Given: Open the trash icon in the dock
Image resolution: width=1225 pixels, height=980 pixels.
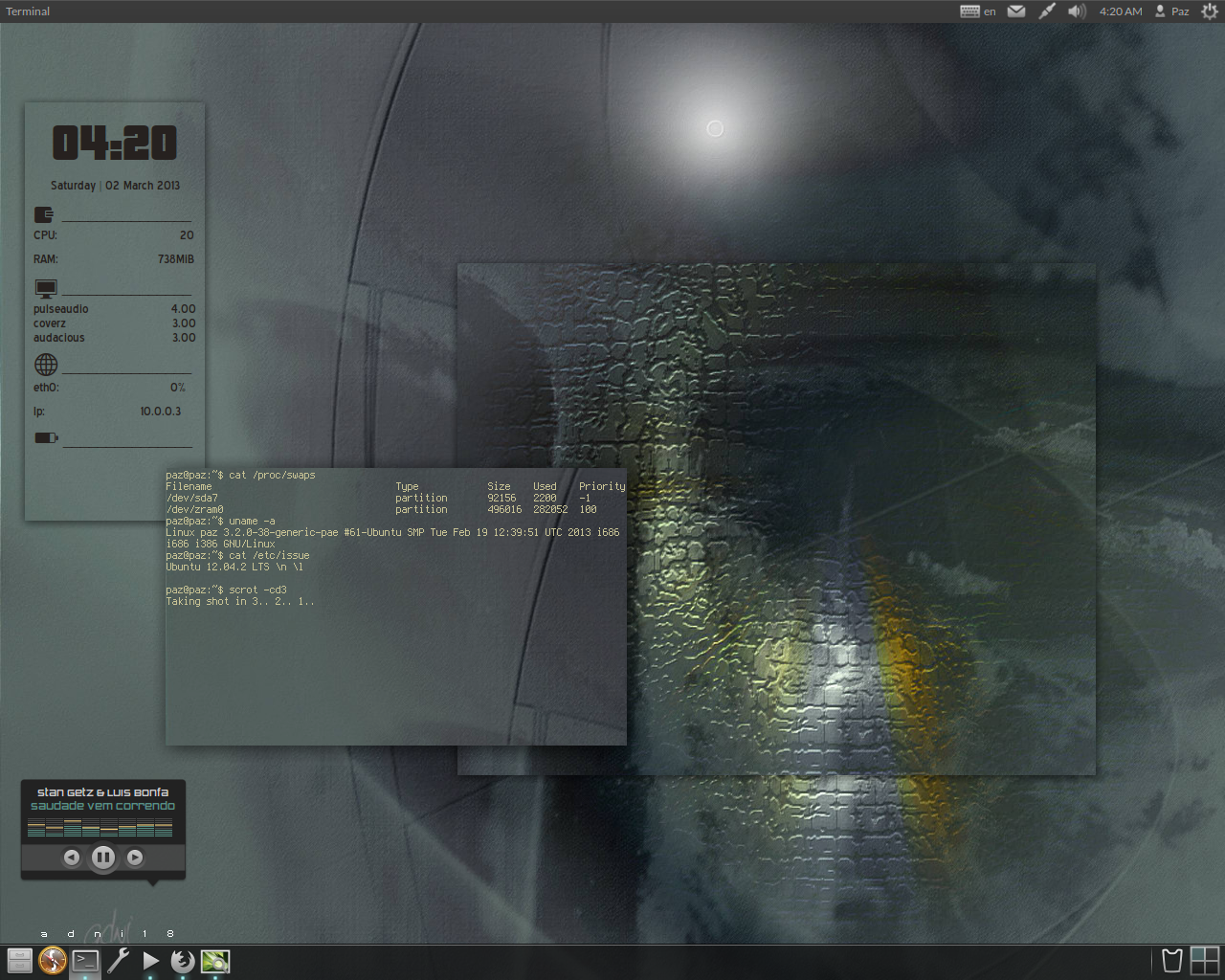Looking at the screenshot, I should pos(1171,961).
